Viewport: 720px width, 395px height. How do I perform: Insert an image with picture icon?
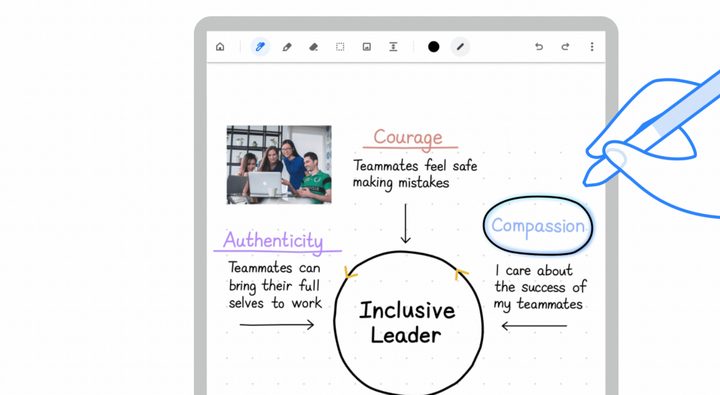(366, 46)
